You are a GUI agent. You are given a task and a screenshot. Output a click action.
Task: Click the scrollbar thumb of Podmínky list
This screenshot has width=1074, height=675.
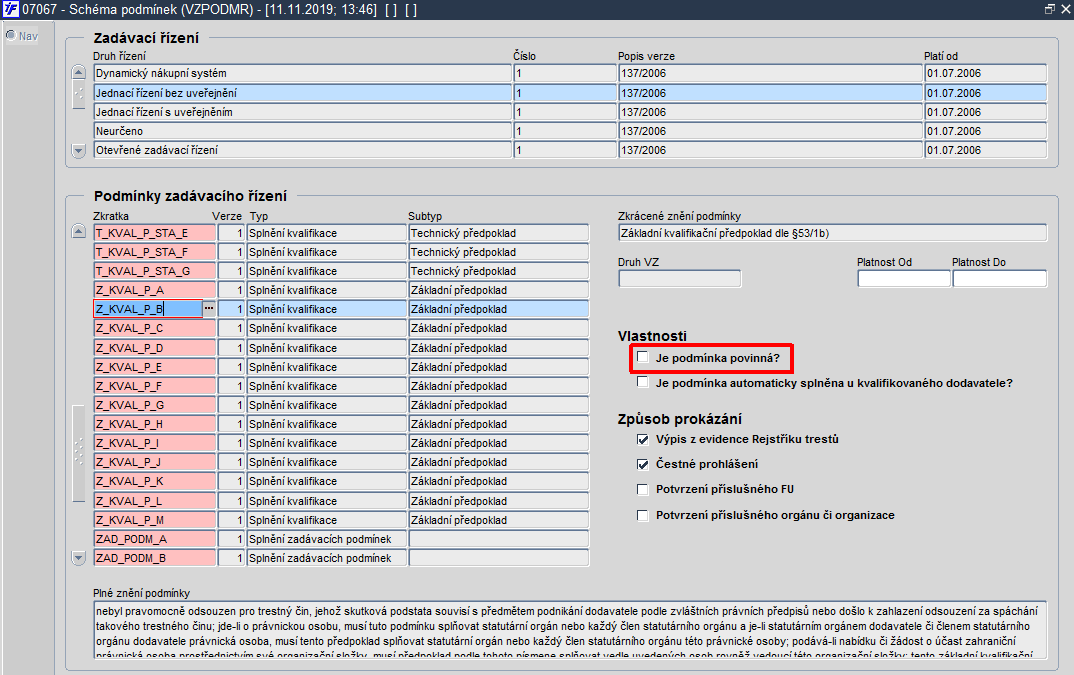(79, 453)
